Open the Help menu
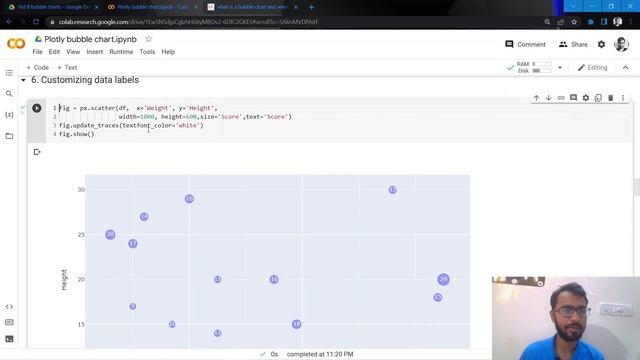Image resolution: width=640 pixels, height=360 pixels. pyautogui.click(x=168, y=52)
